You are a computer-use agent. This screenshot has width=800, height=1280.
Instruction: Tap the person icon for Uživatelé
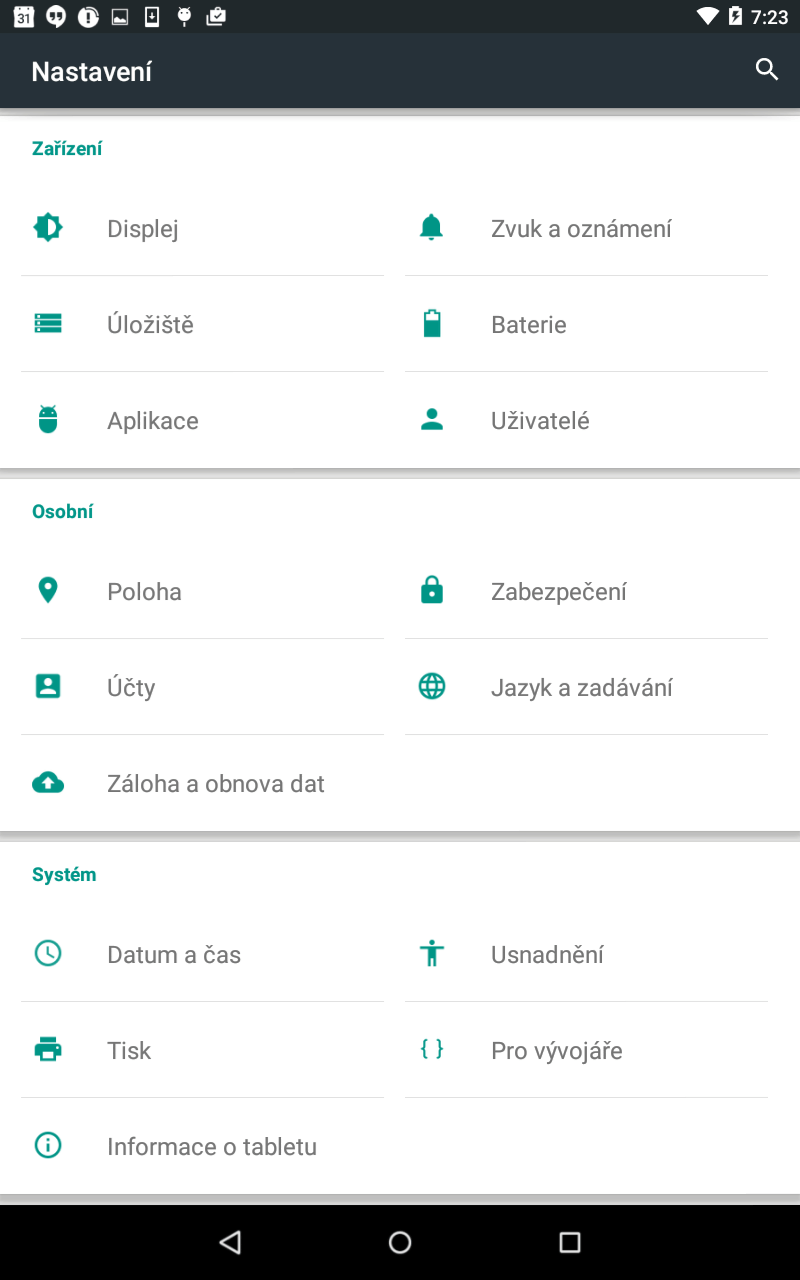[431, 420]
